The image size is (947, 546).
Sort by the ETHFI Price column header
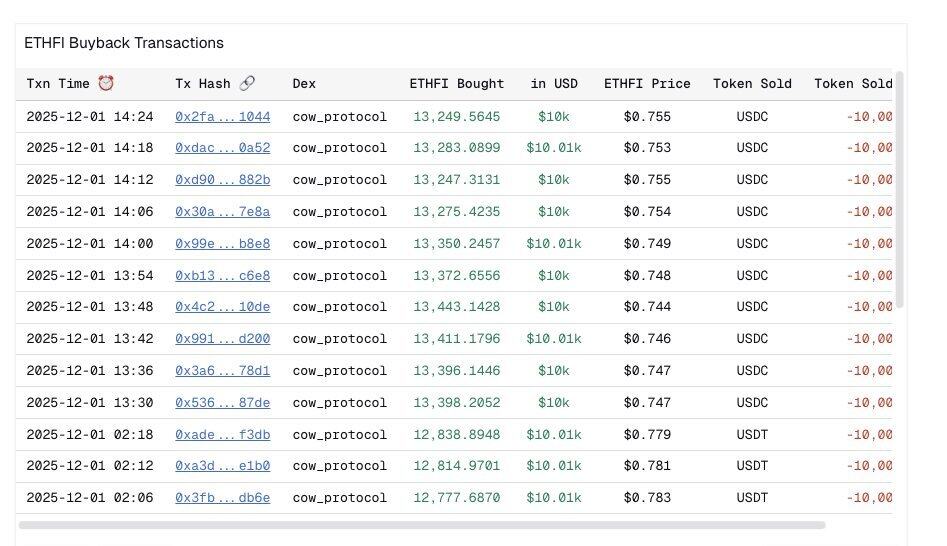(x=647, y=84)
